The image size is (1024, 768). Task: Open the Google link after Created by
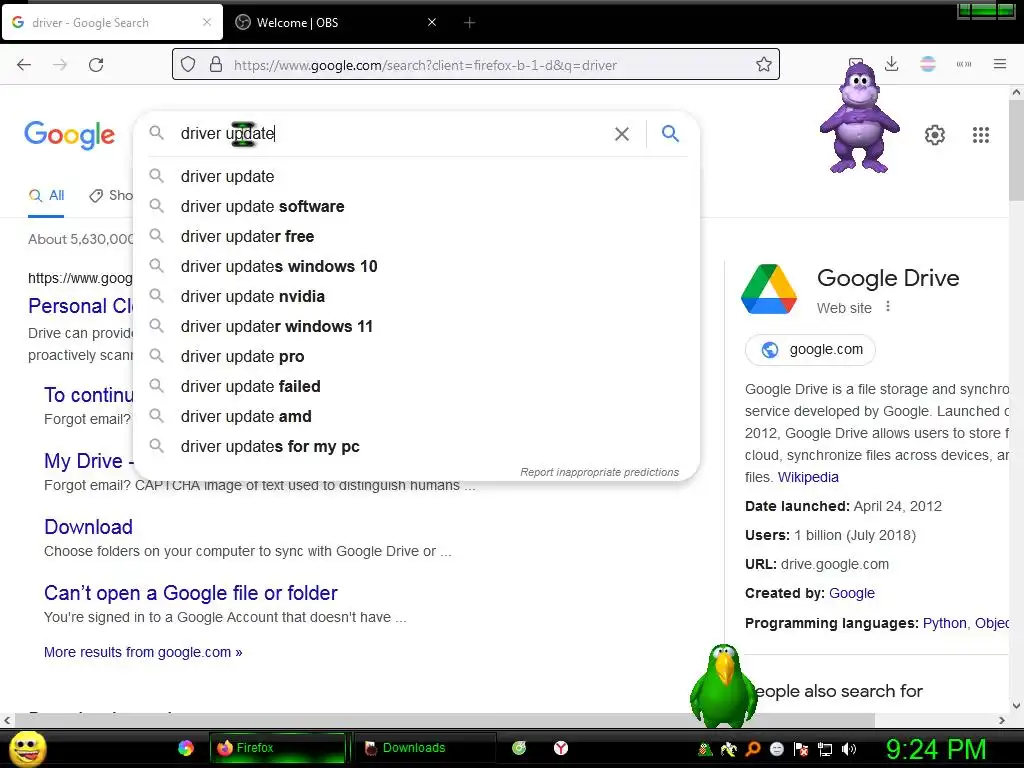pos(852,593)
